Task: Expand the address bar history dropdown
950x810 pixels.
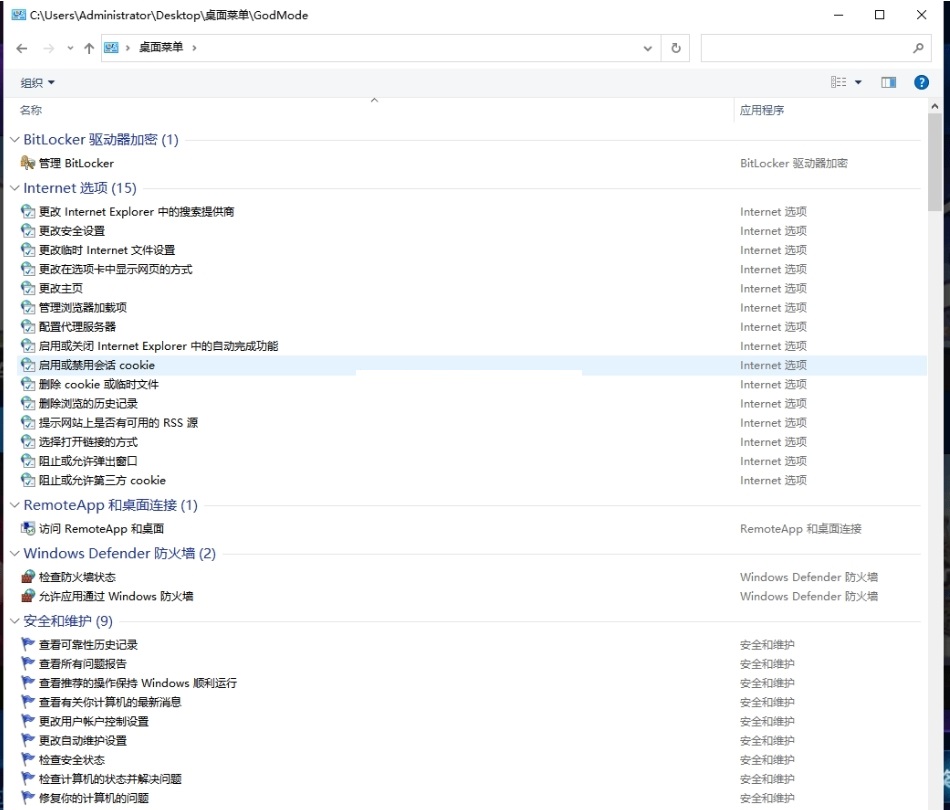Action: 648,48
